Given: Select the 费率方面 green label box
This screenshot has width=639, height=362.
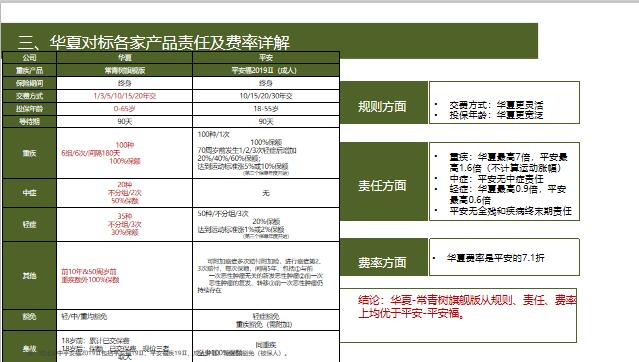Looking at the screenshot, I should [383, 257].
